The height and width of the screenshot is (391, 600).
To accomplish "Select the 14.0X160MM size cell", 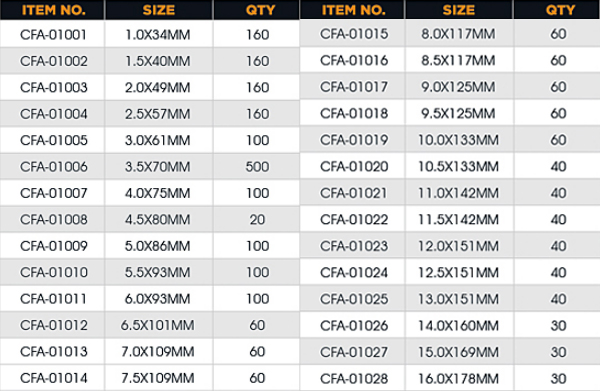I will (458, 326).
